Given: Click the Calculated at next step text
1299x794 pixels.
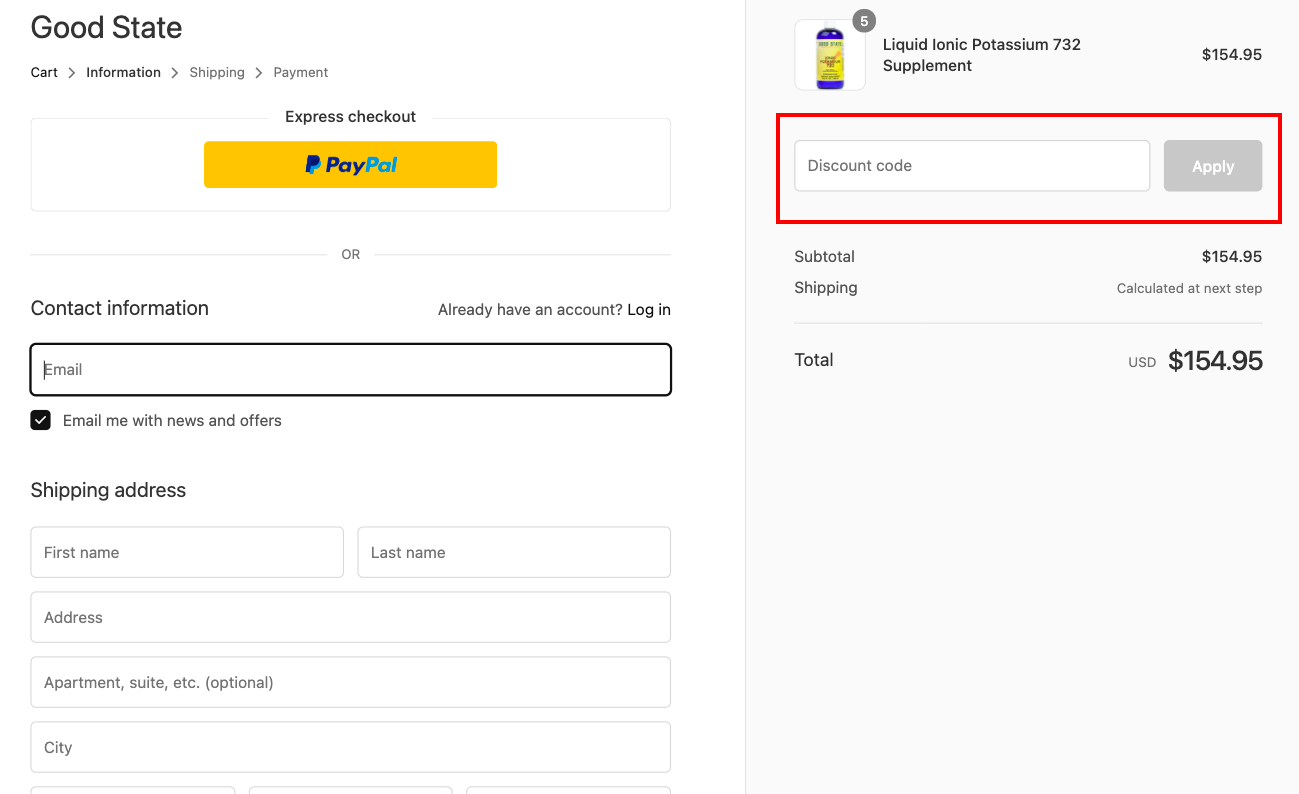Looking at the screenshot, I should 1189,288.
